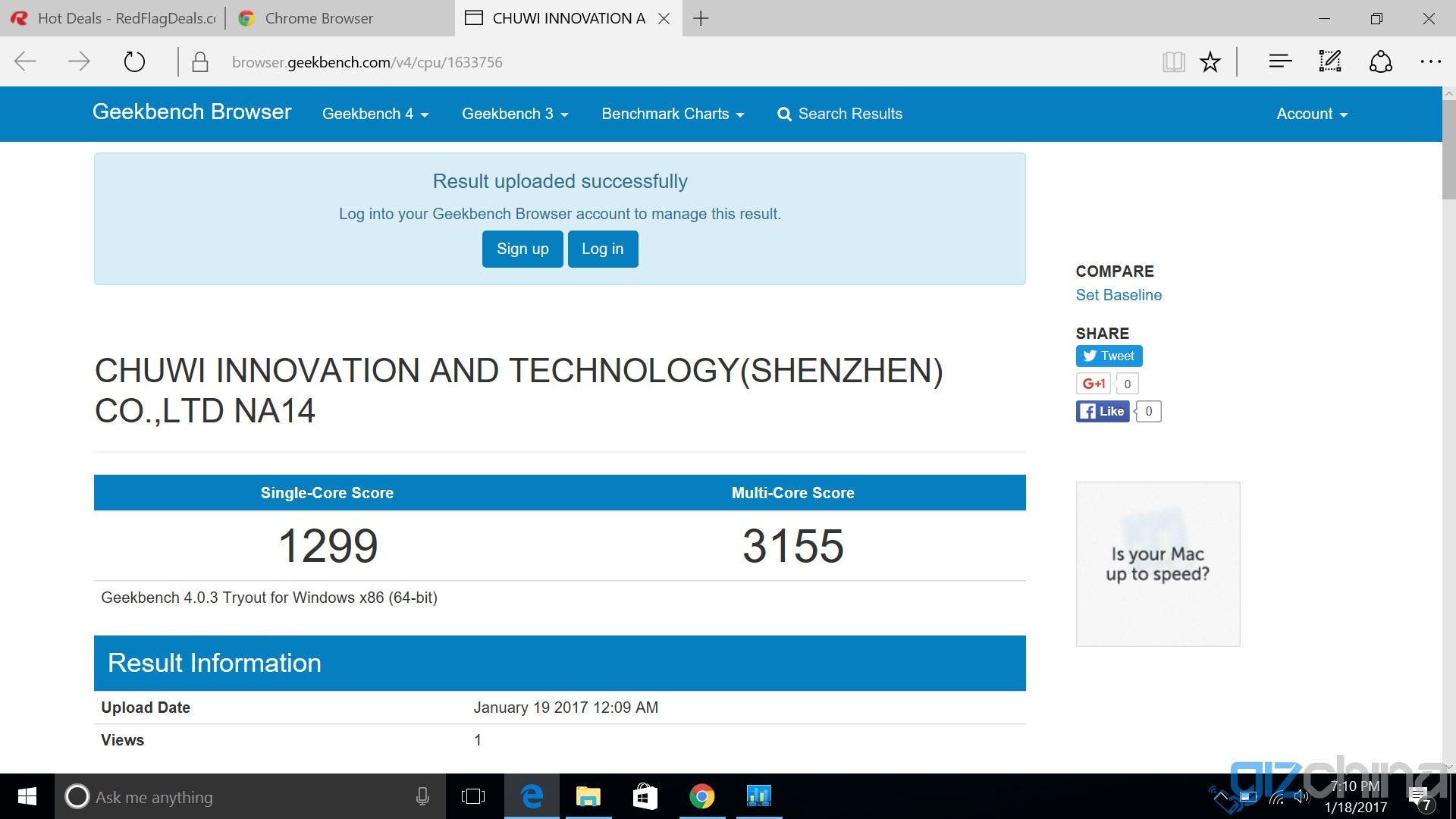The width and height of the screenshot is (1456, 819).
Task: Click the Tweet share button
Action: 1109,356
